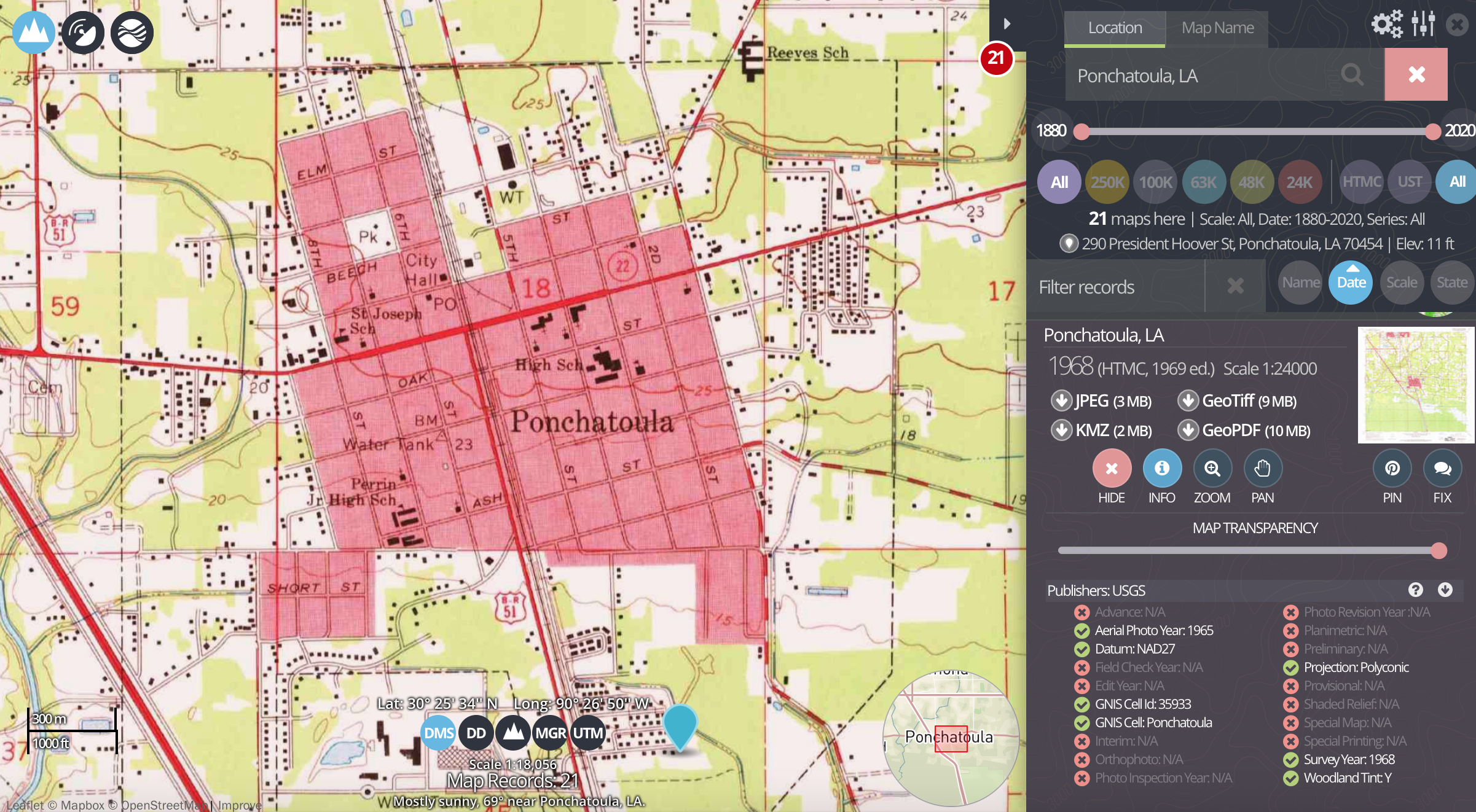Enable the 24K scale filter
This screenshot has height=812, width=1476.
click(x=1300, y=181)
